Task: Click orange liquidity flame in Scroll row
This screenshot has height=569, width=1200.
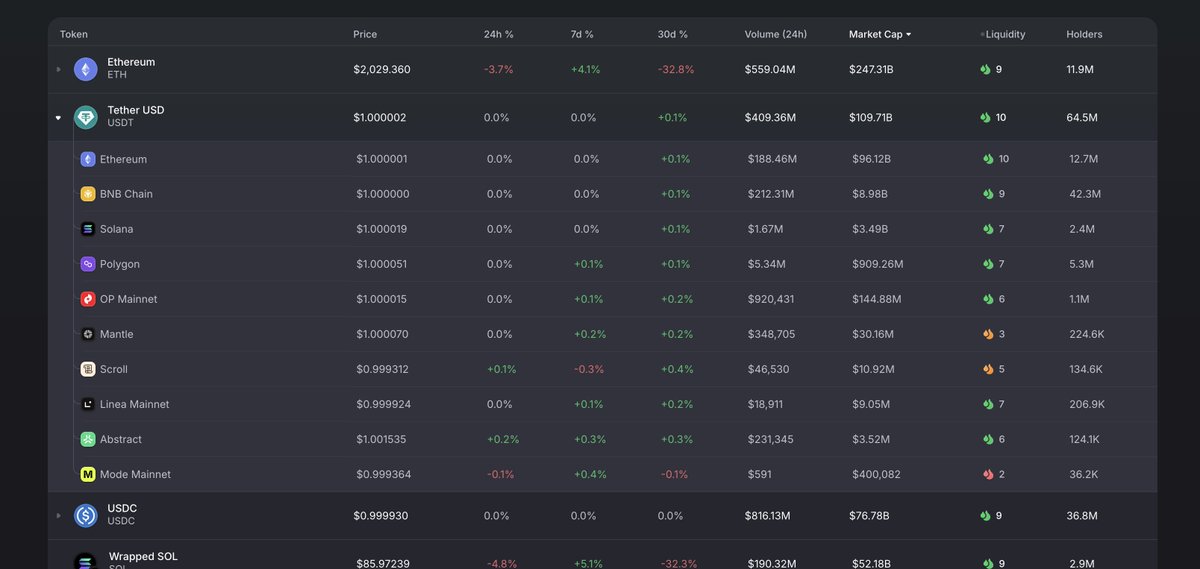Action: 988,369
